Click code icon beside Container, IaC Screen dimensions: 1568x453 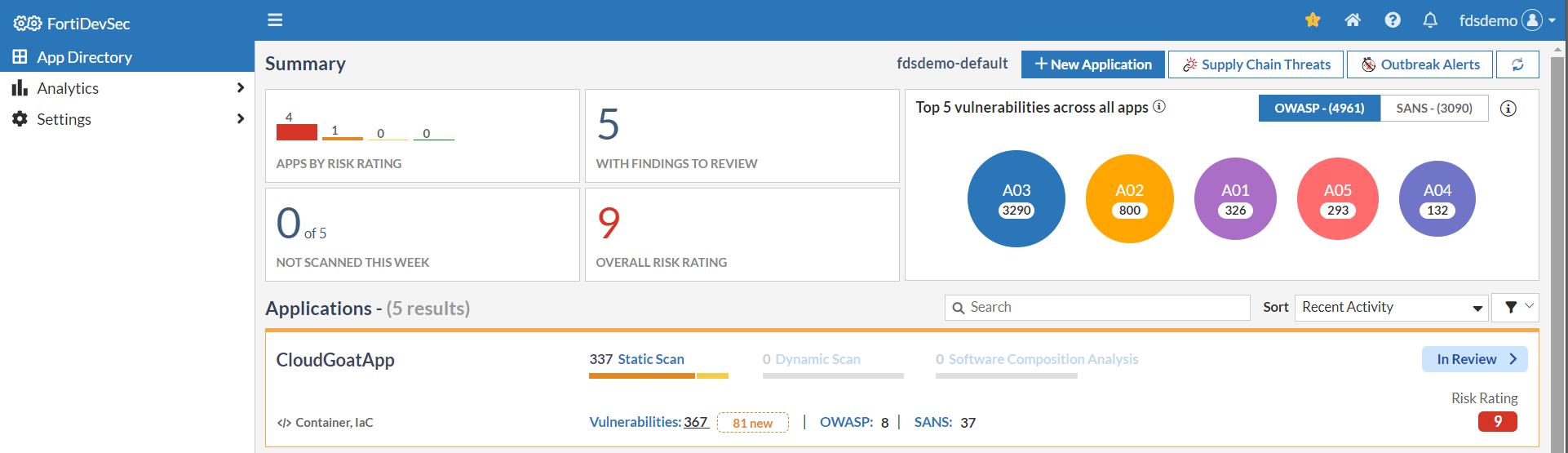284,423
